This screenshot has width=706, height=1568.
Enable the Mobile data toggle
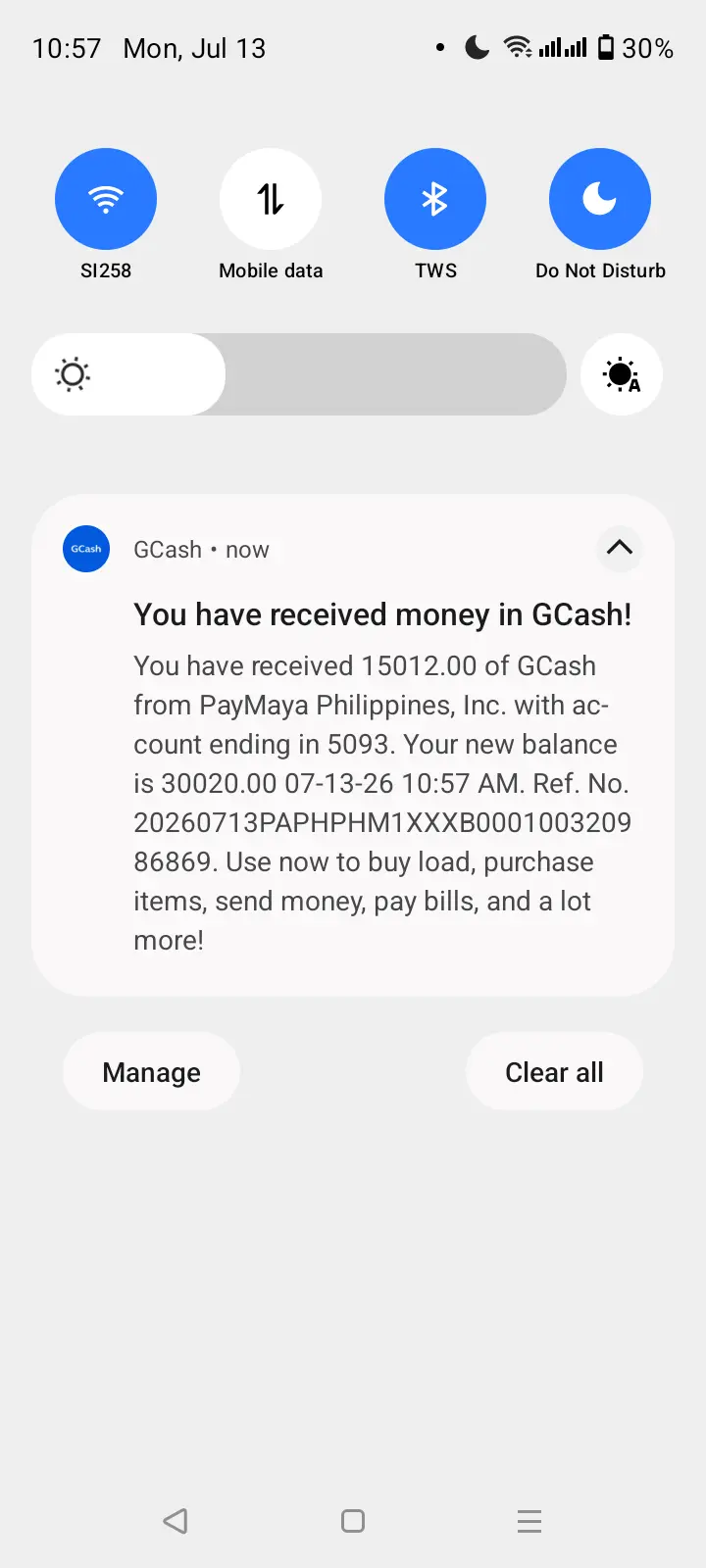point(271,199)
